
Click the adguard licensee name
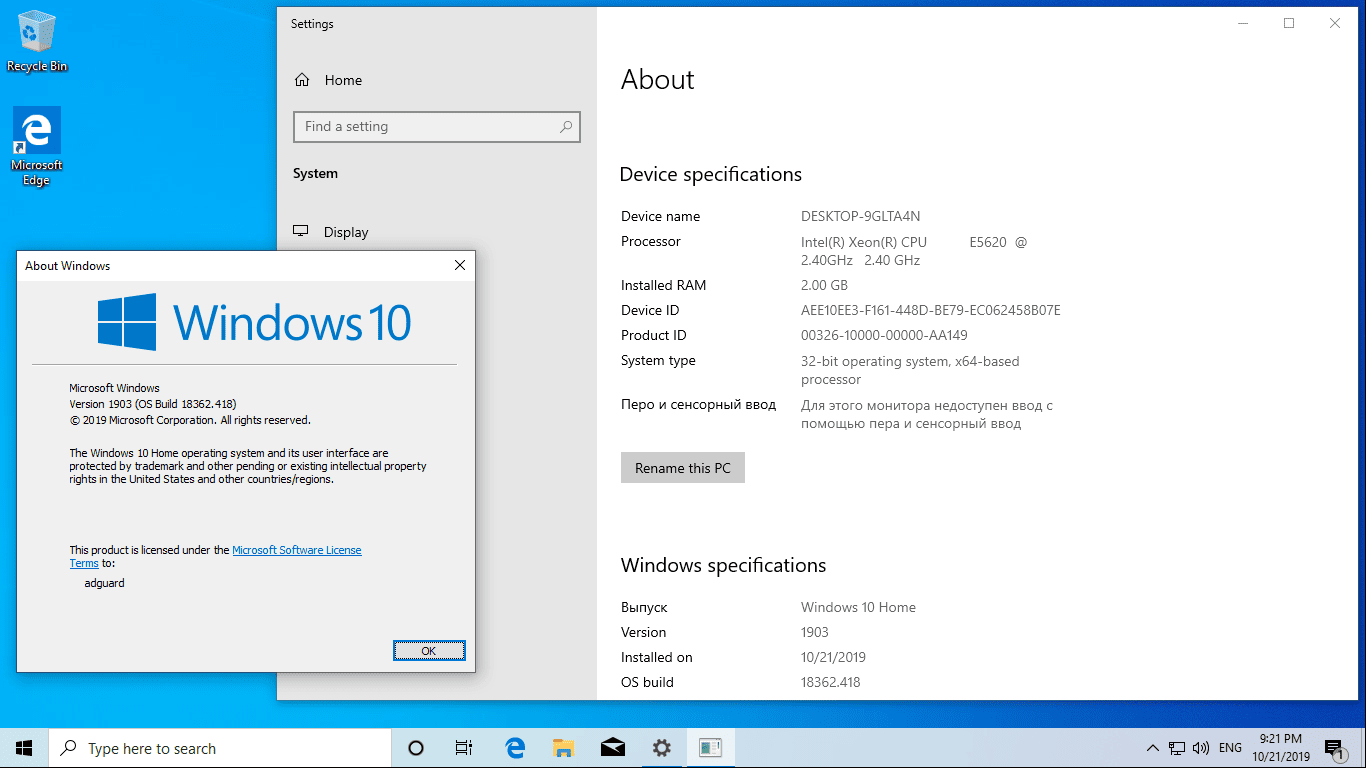click(105, 582)
